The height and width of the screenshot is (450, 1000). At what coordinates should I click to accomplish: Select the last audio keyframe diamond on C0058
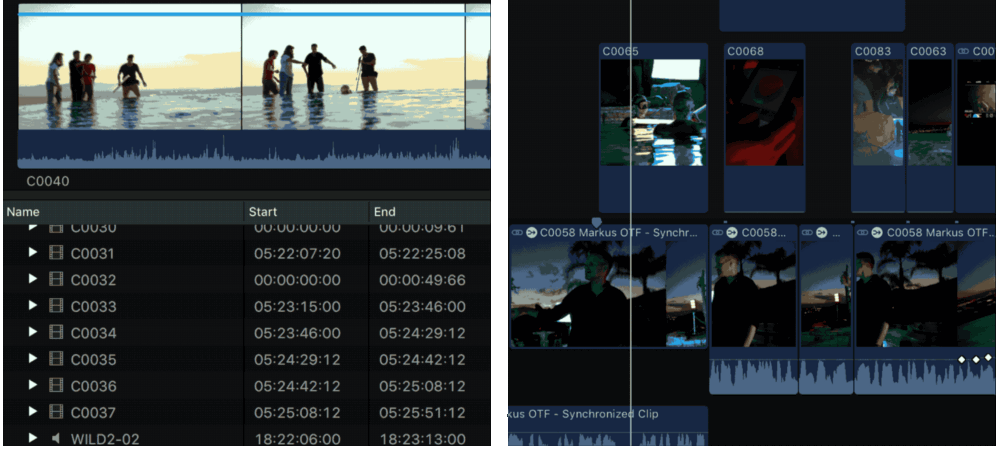(988, 357)
